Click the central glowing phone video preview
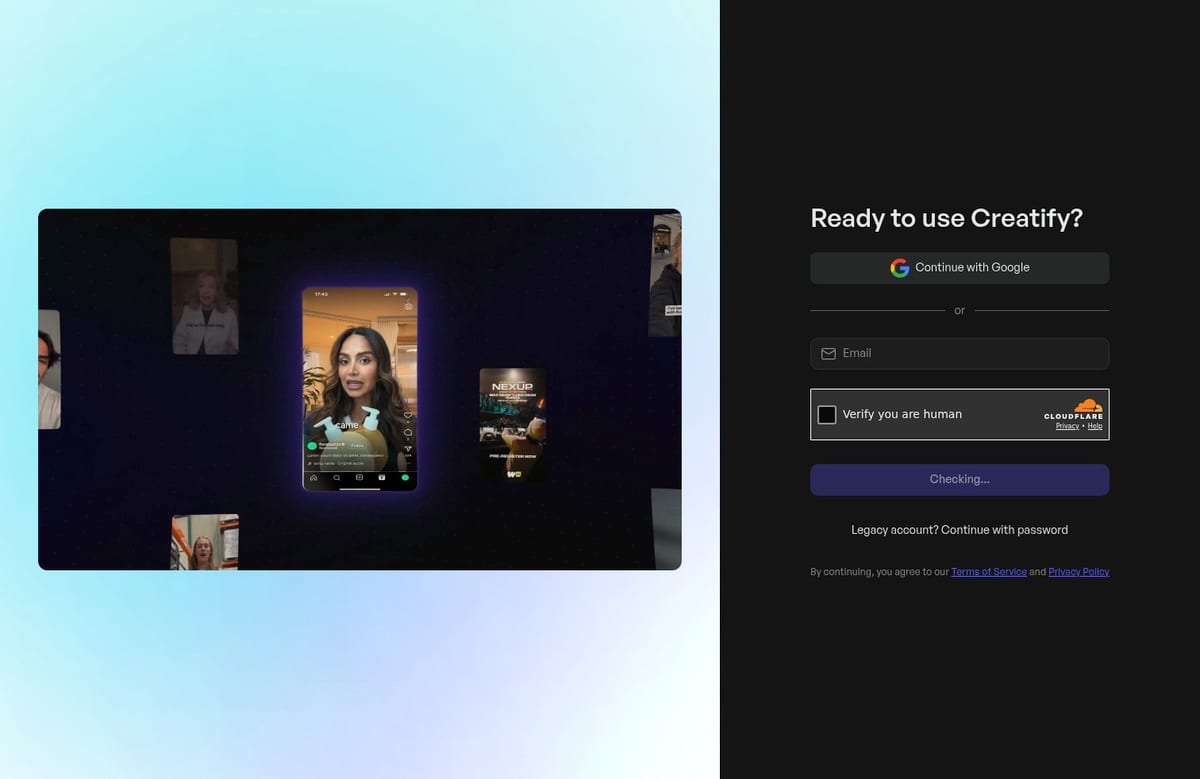Screen dimensions: 1200x779 [x=360, y=389]
